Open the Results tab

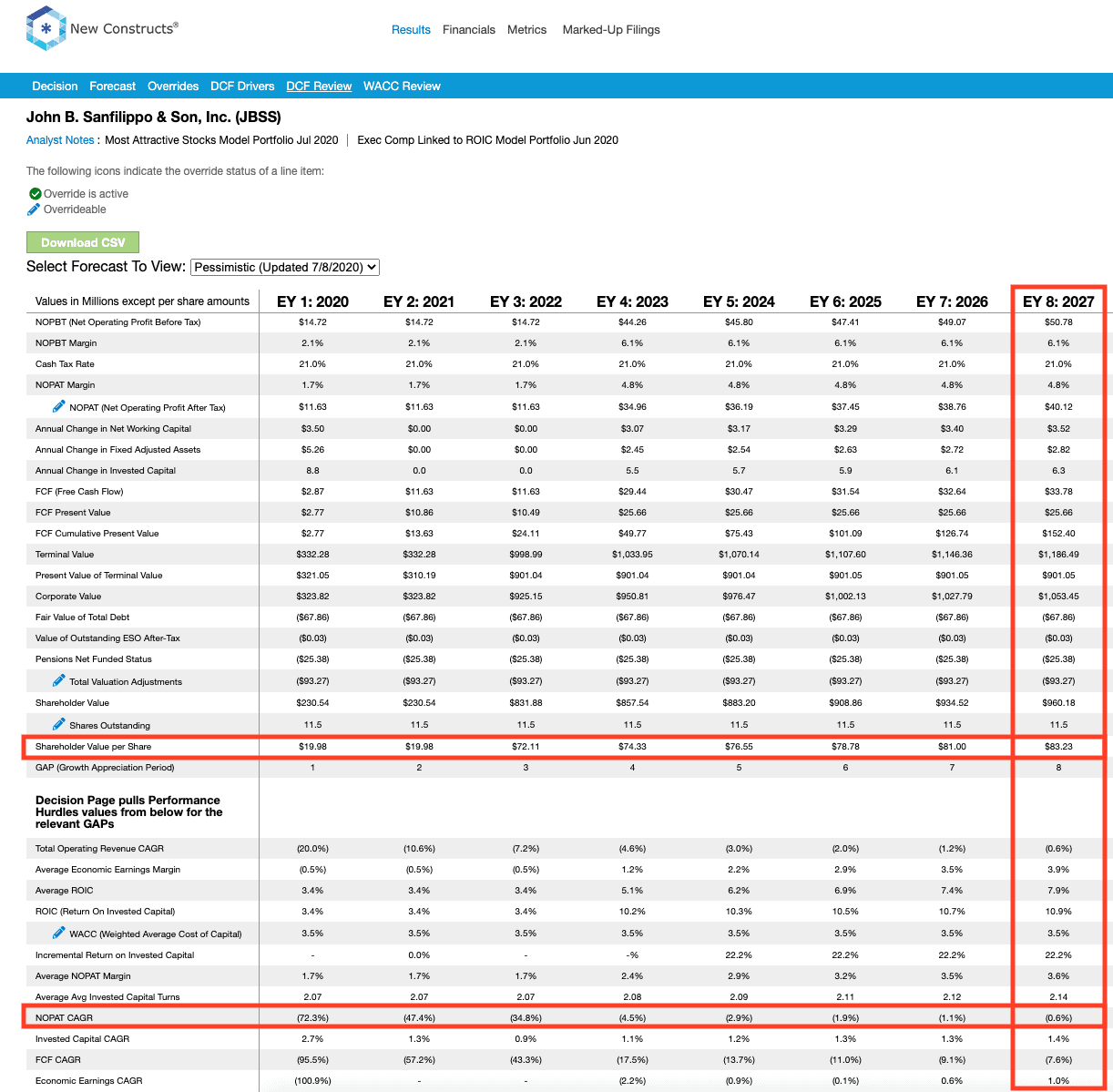[411, 29]
